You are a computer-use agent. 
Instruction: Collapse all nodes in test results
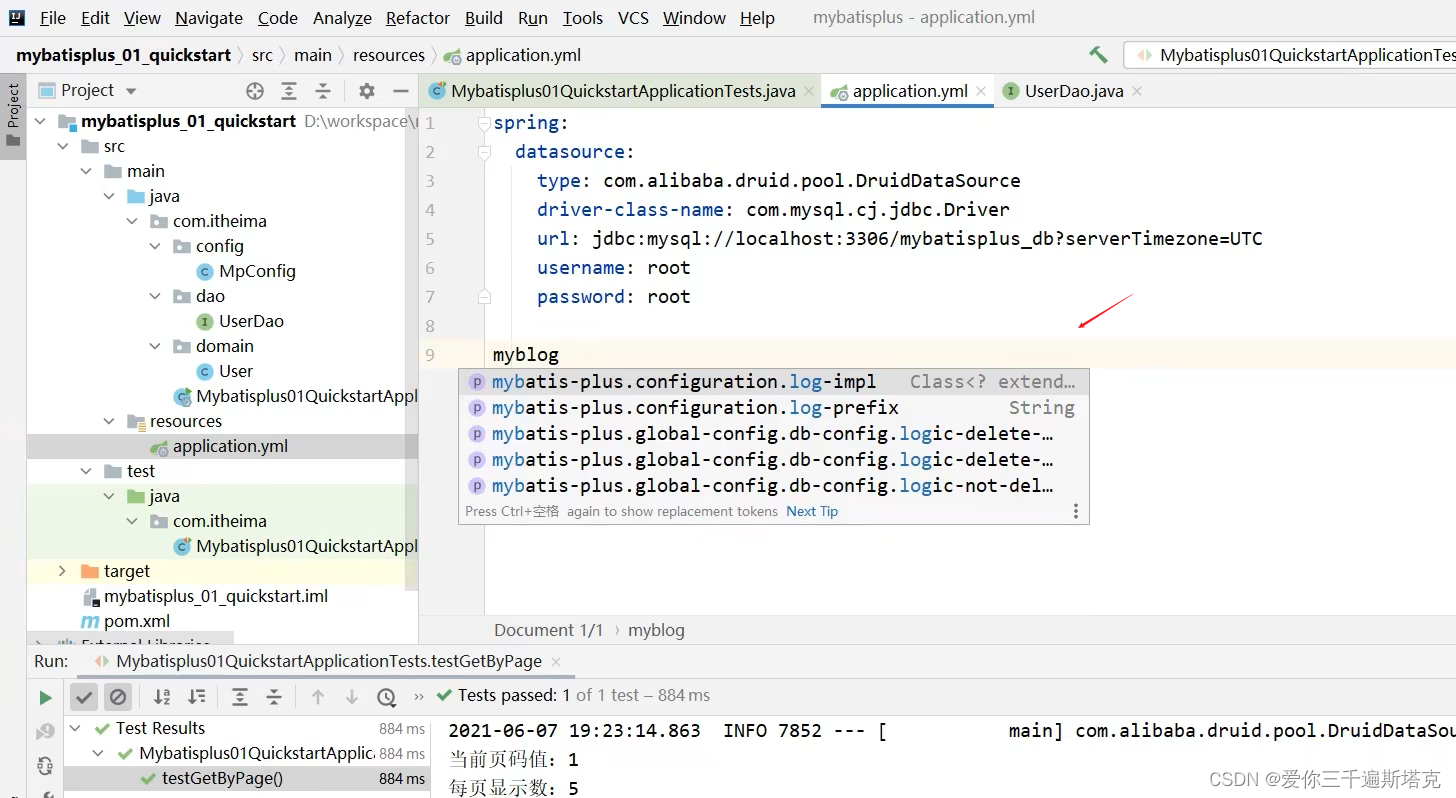272,696
